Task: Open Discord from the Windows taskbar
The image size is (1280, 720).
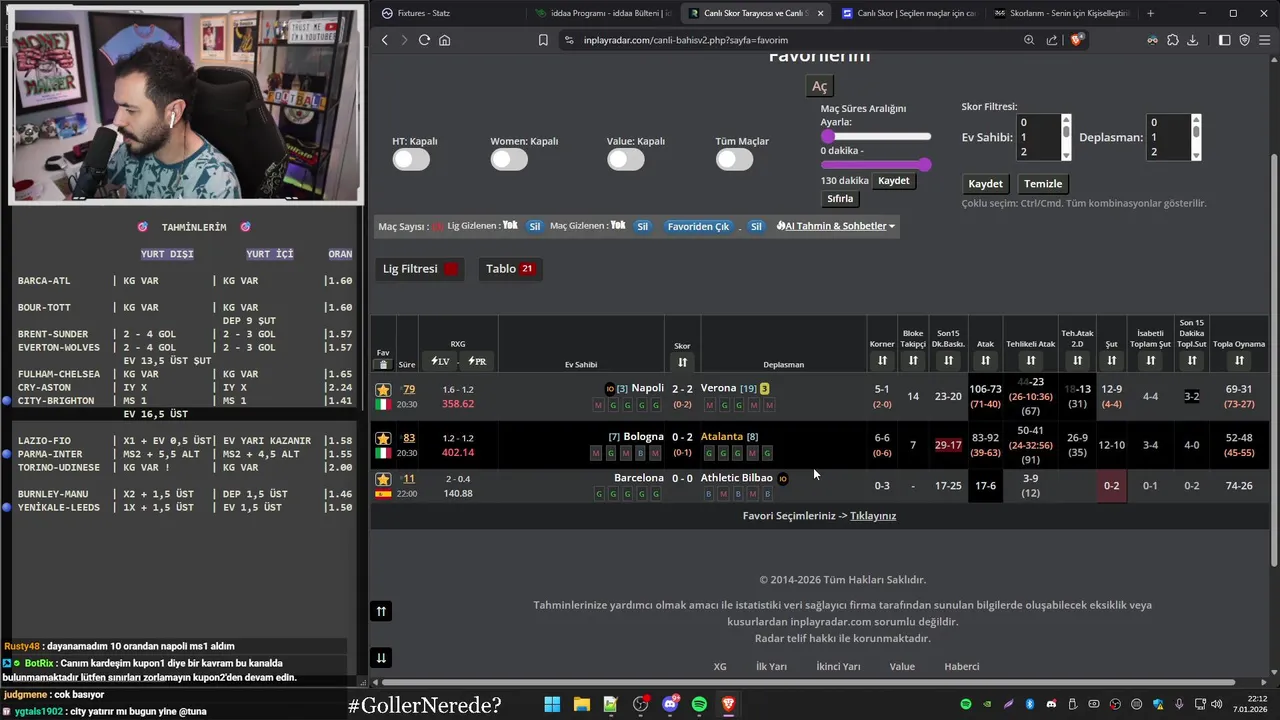Action: point(670,704)
